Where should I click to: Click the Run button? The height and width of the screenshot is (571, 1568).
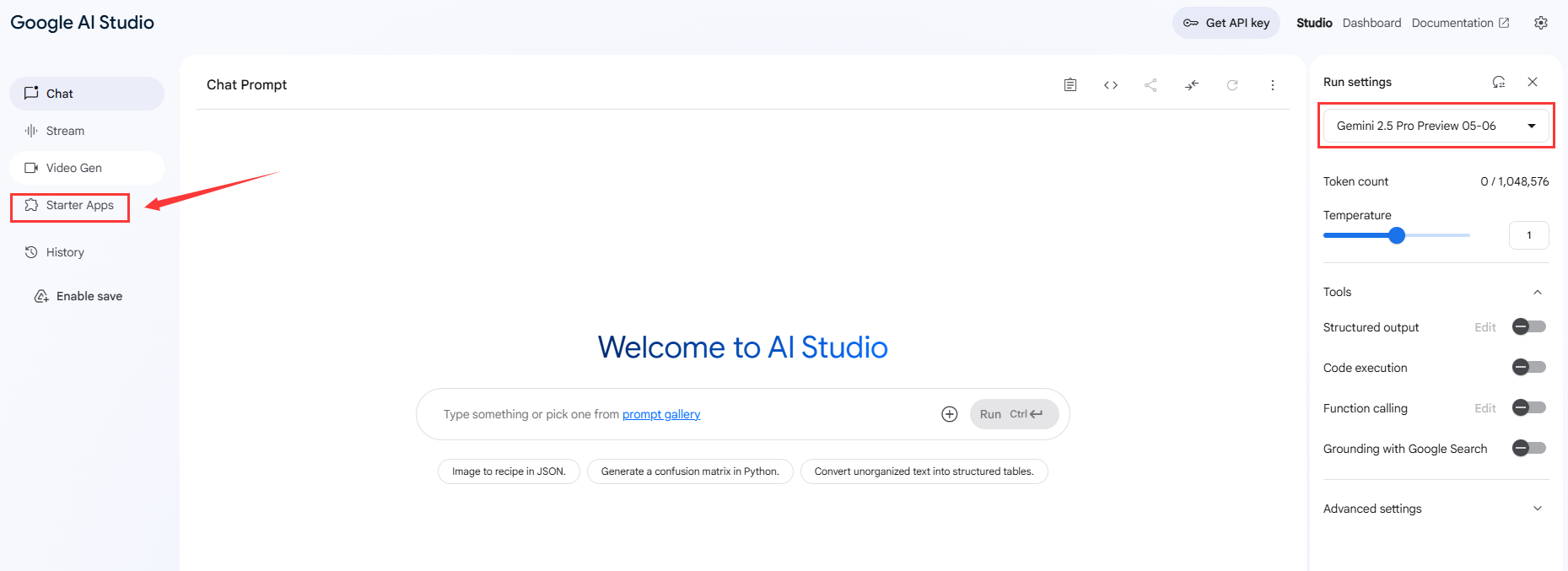[1014, 414]
